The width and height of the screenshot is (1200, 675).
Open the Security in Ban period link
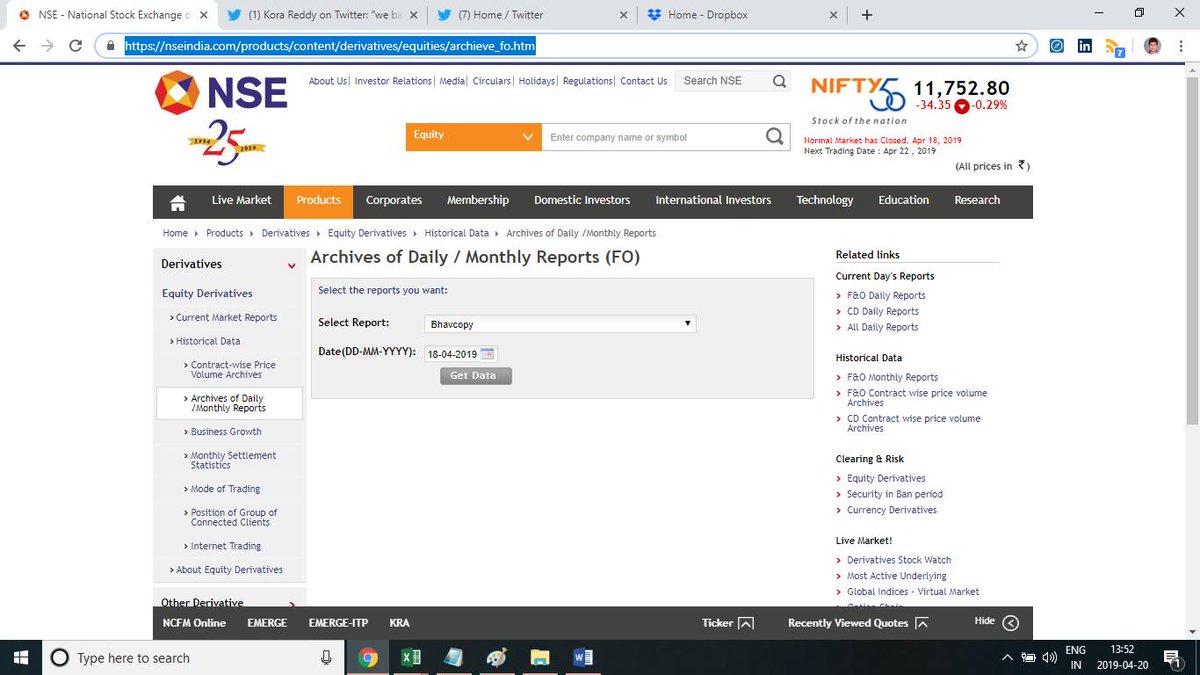click(x=895, y=494)
